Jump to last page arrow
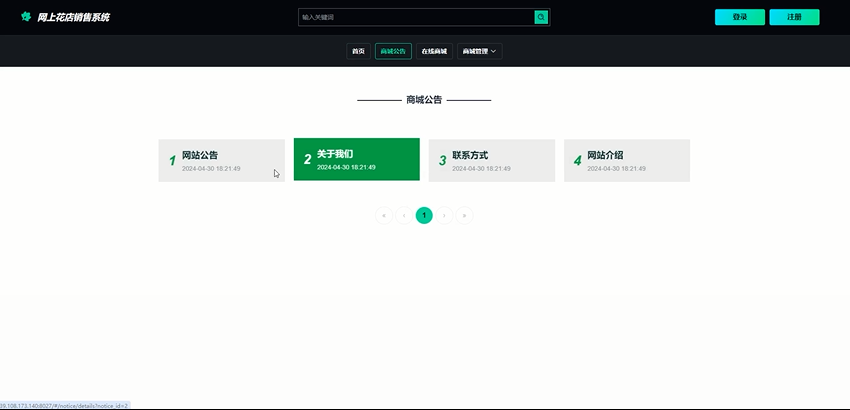Viewport: 850px width, 410px height. 464,215
